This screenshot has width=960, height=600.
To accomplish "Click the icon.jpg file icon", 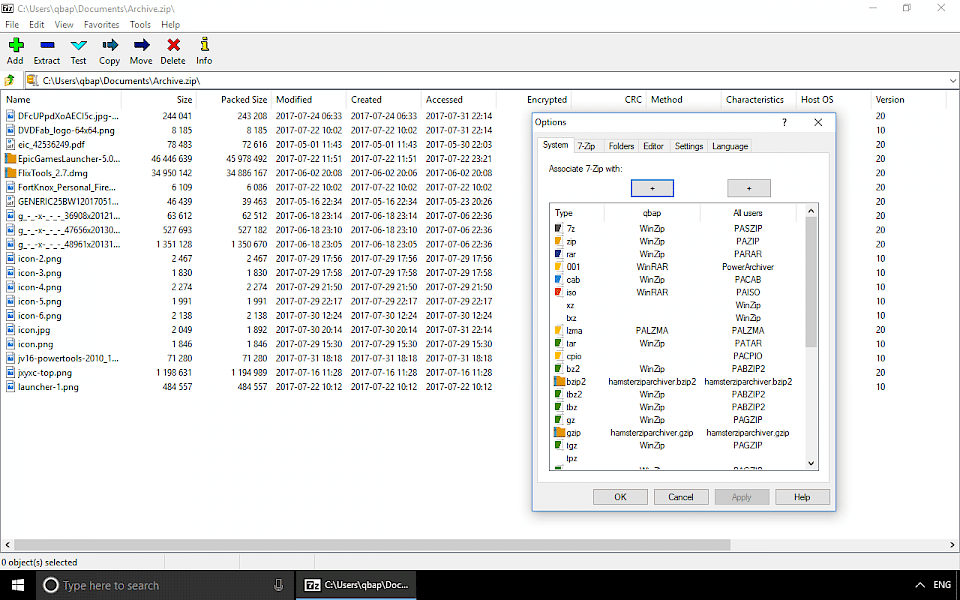I will (x=10, y=329).
